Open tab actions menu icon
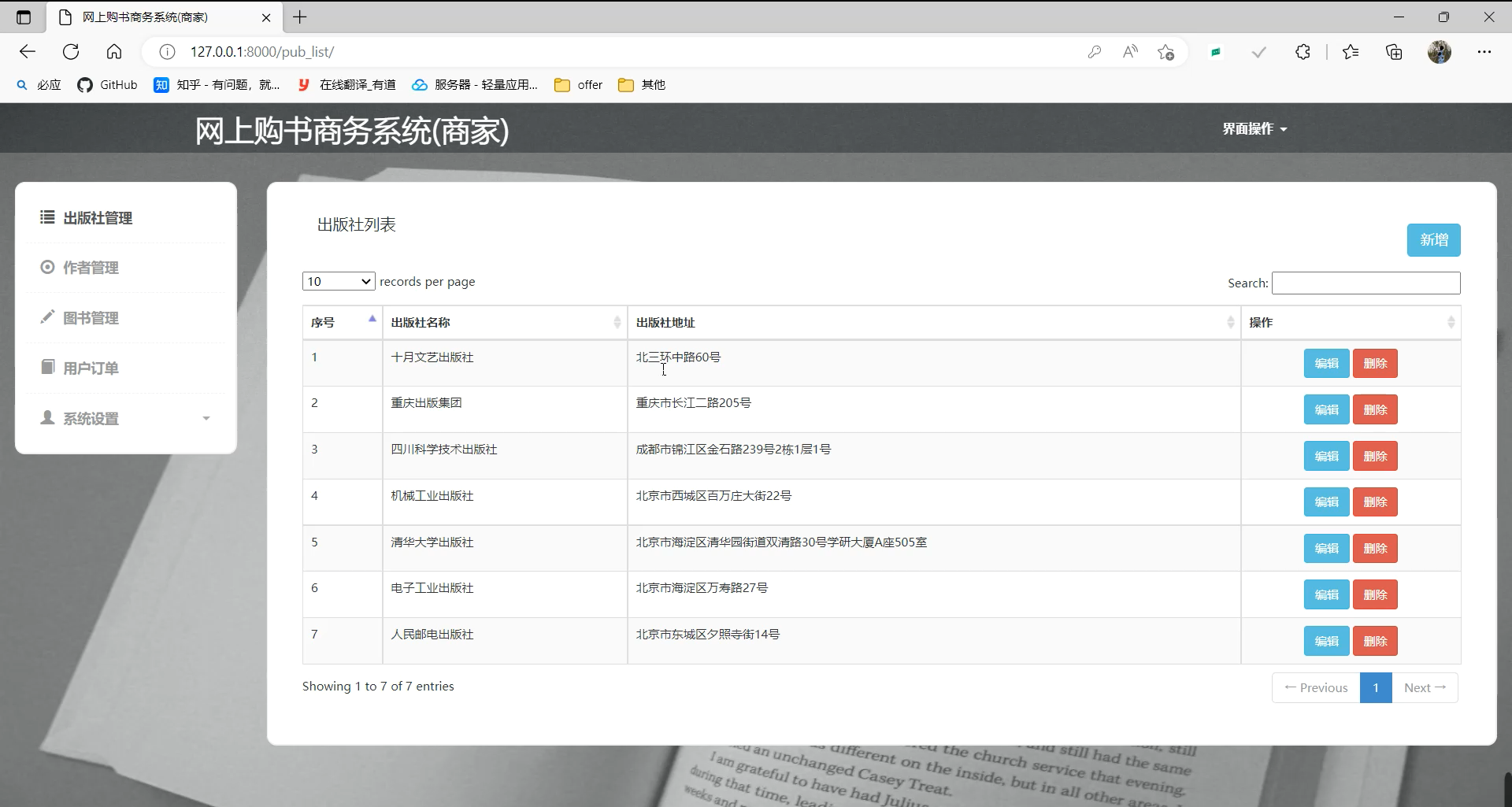The width and height of the screenshot is (1512, 807). (x=24, y=17)
